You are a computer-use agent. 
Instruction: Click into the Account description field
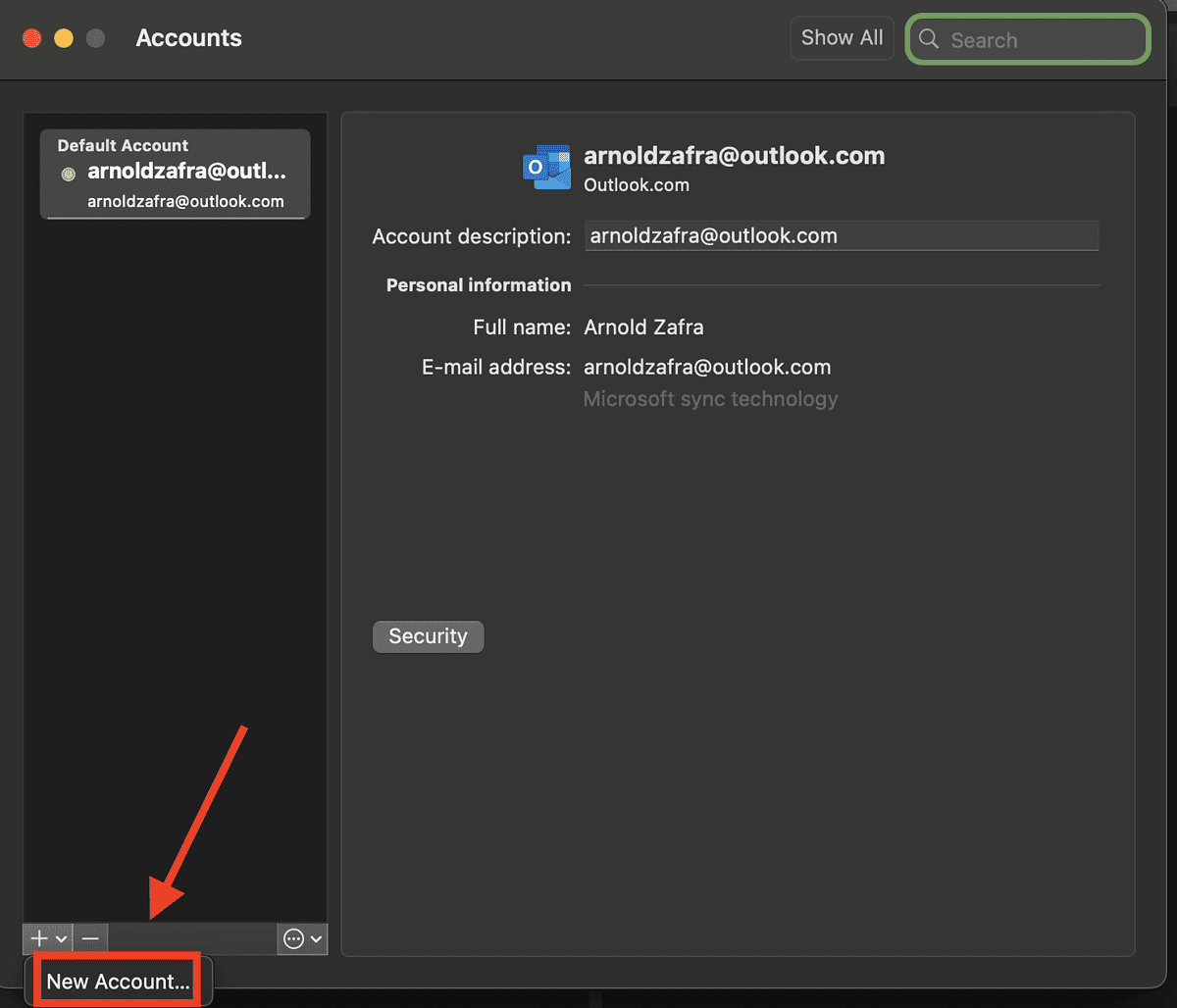[x=841, y=236]
